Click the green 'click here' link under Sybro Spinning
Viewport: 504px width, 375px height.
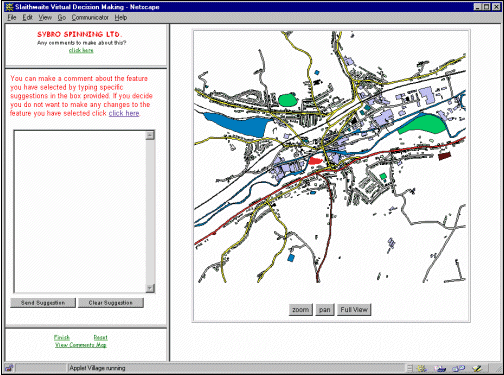[81, 50]
